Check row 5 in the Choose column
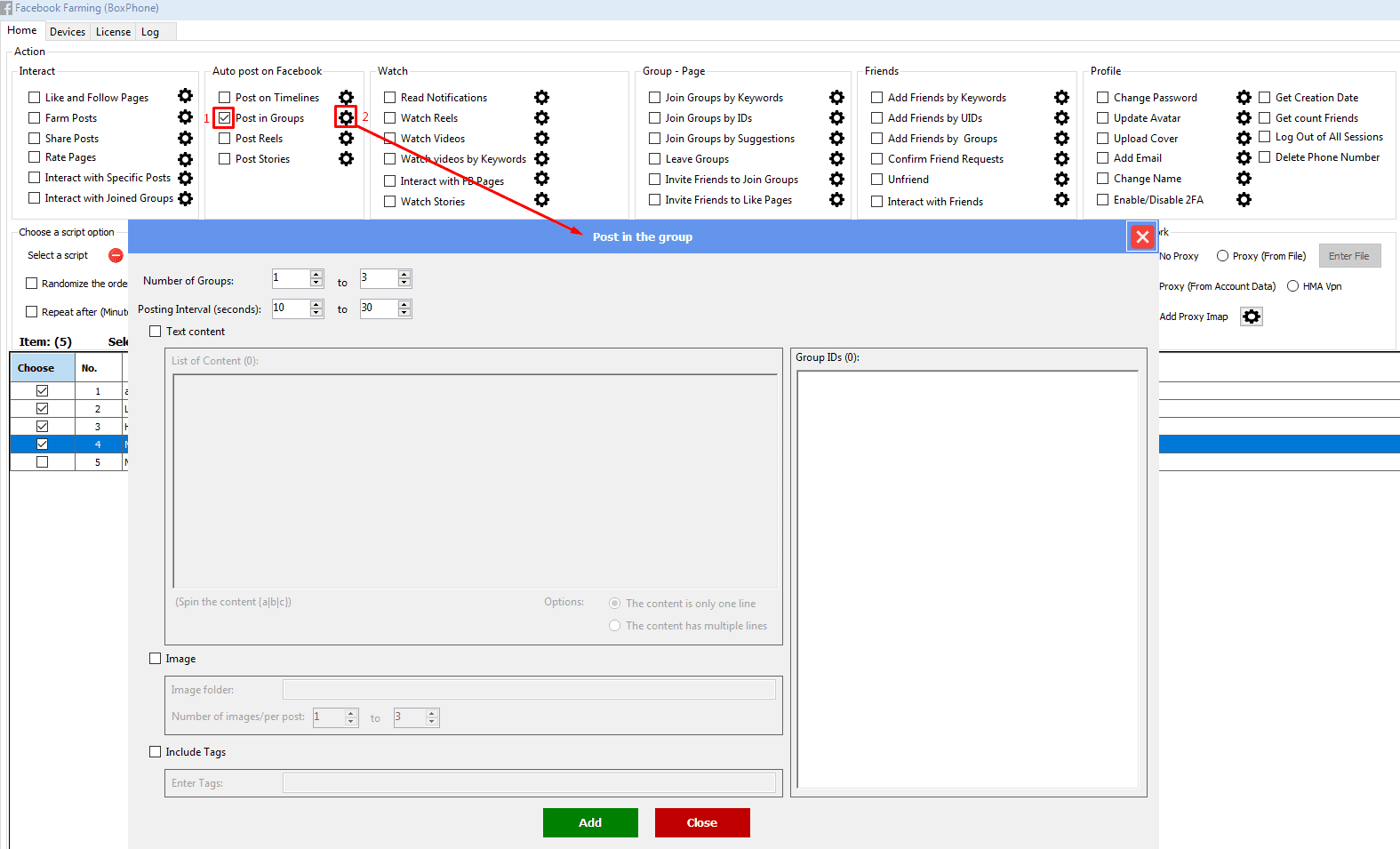This screenshot has height=849, width=1400. pos(42,461)
